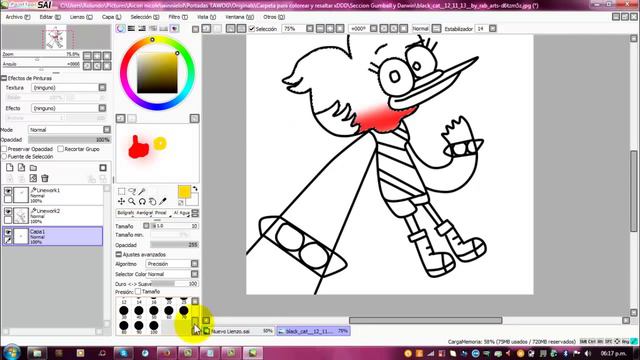Viewport: 640px width, 360px height.
Task: Click toolbar zoom in plus button
Action: click(330, 29)
